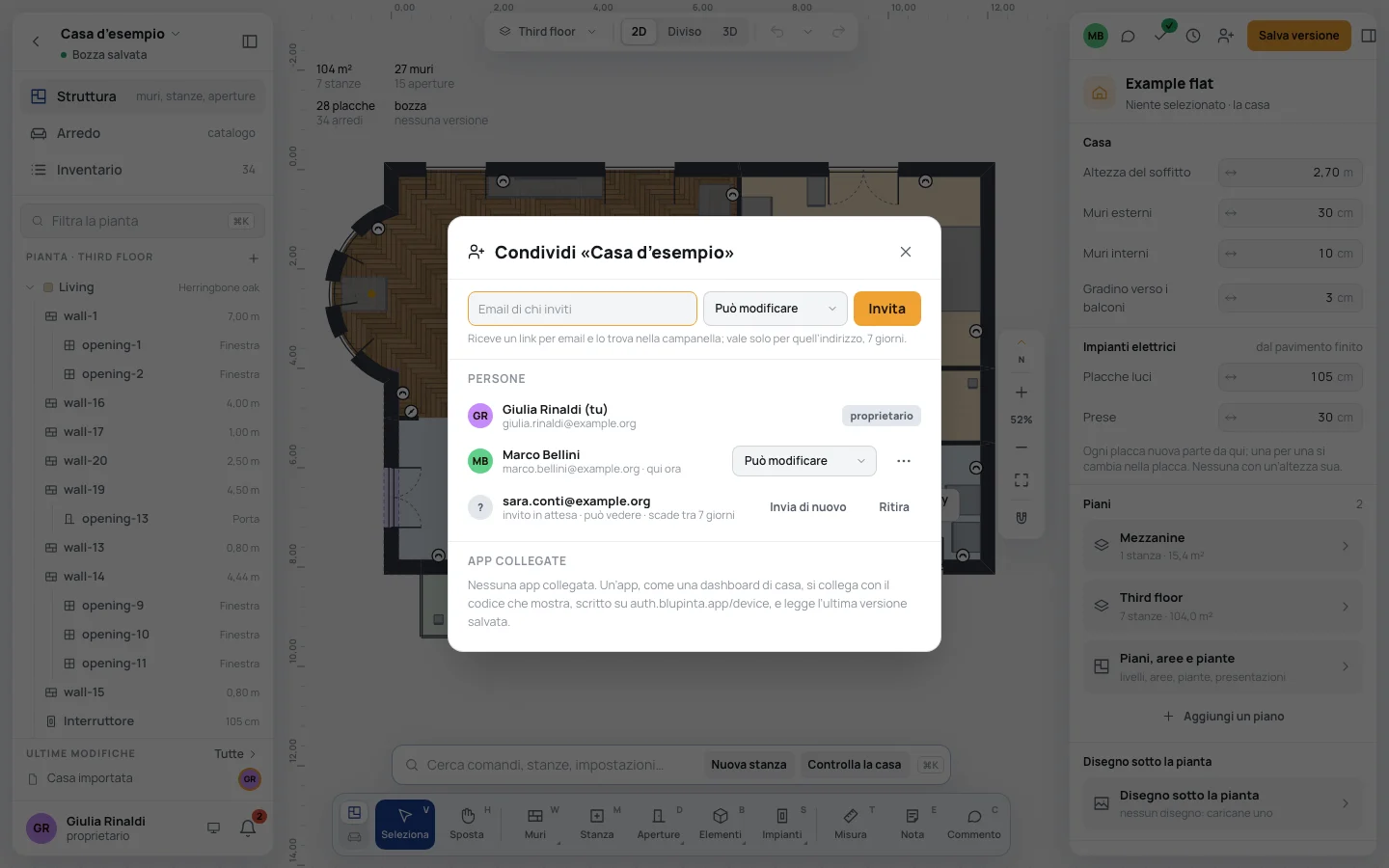Select the Elementi tool
The image size is (1389, 868).
point(721,825)
